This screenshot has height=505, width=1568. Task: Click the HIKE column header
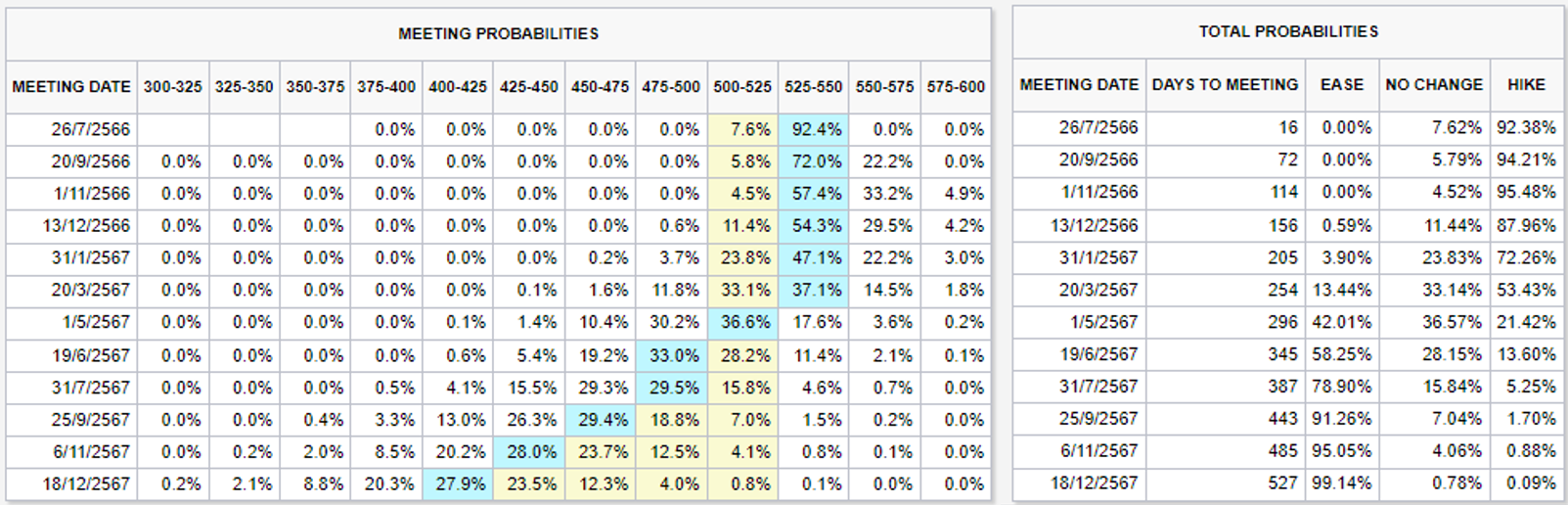coord(1526,85)
